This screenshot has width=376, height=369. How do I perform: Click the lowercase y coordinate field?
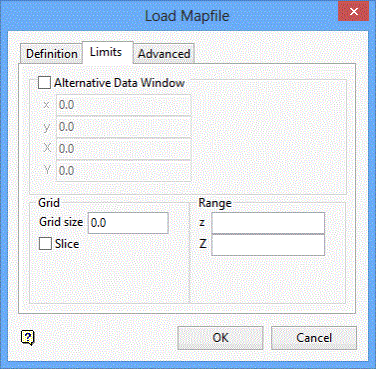coord(124,127)
